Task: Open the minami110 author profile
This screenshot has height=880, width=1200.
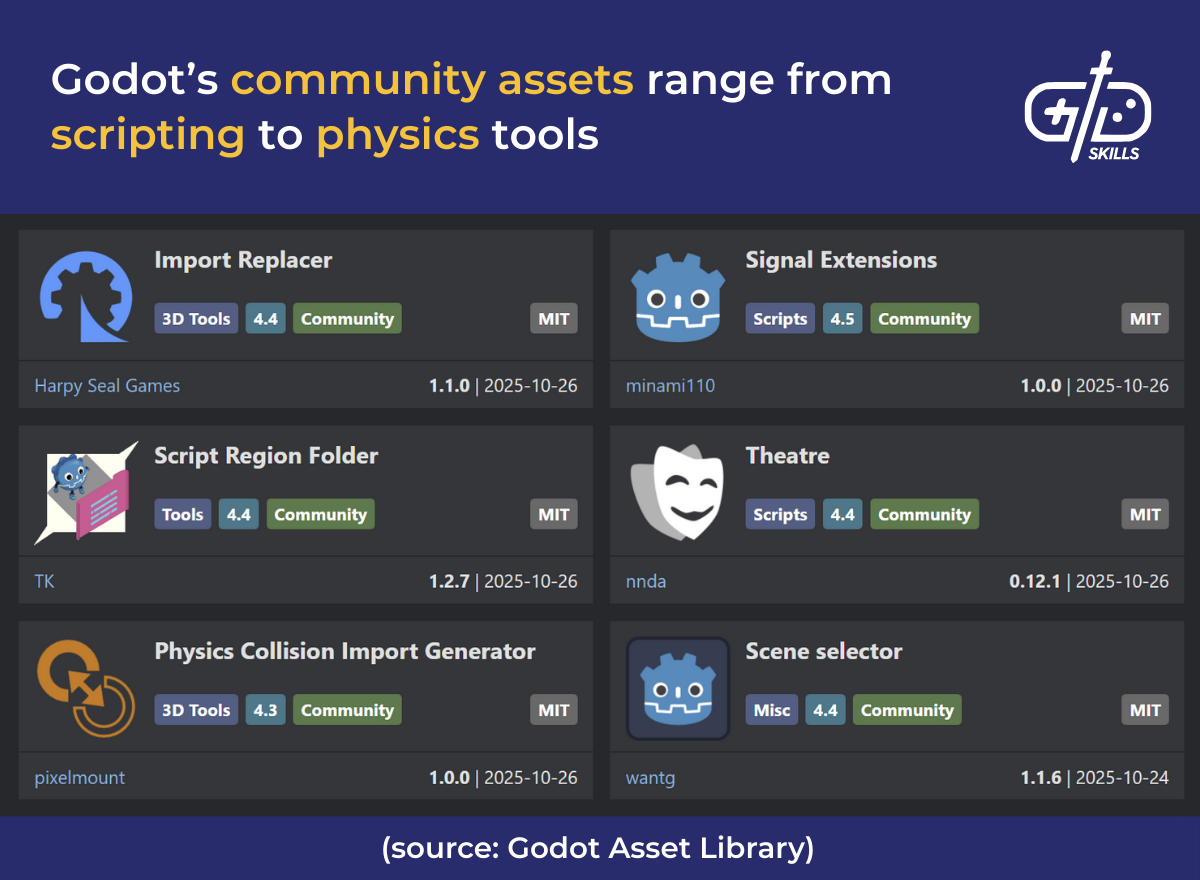Action: [670, 385]
